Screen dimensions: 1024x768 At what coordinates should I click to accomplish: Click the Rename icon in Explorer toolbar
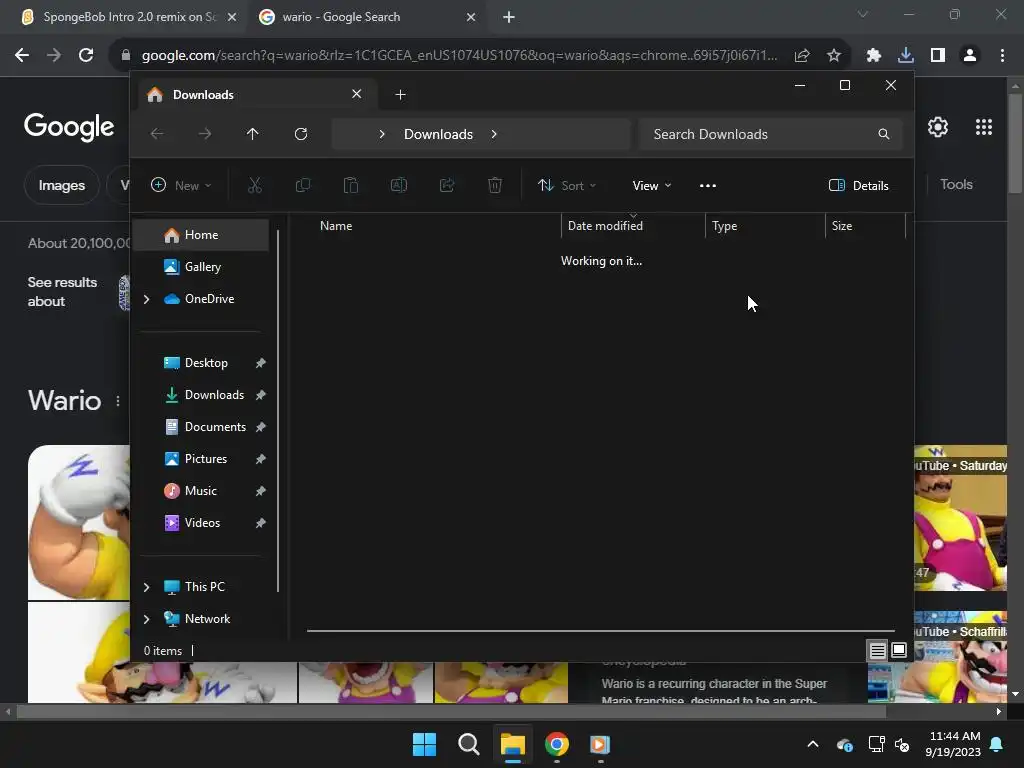pyautogui.click(x=398, y=185)
